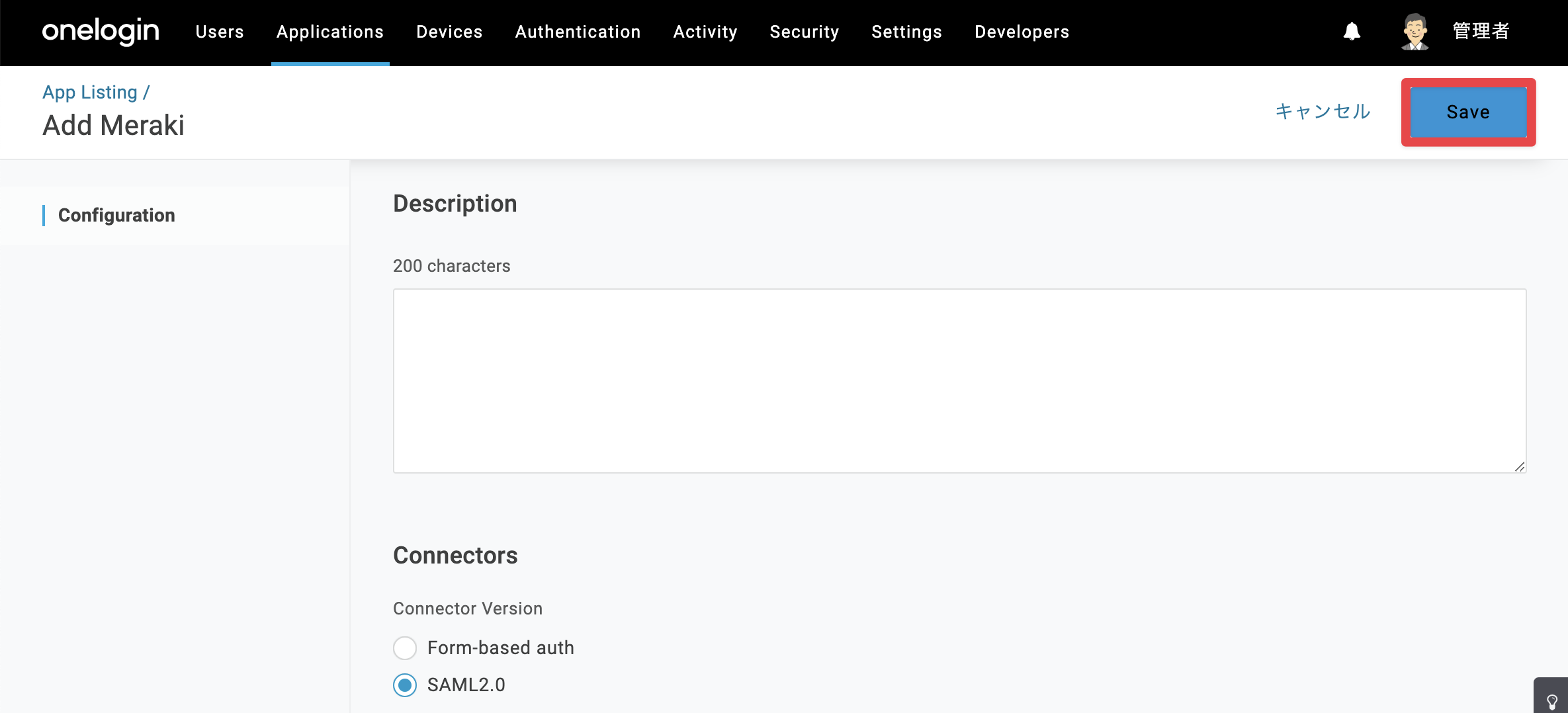
Task: Click the administrator avatar picture
Action: point(1415,31)
